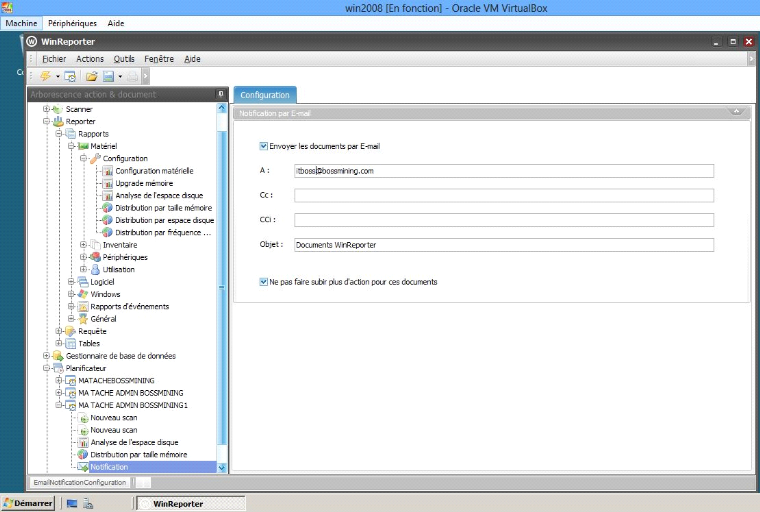The width and height of the screenshot is (760, 512).
Task: Click the Distribution par espace disque pie icon
Action: tap(107, 220)
